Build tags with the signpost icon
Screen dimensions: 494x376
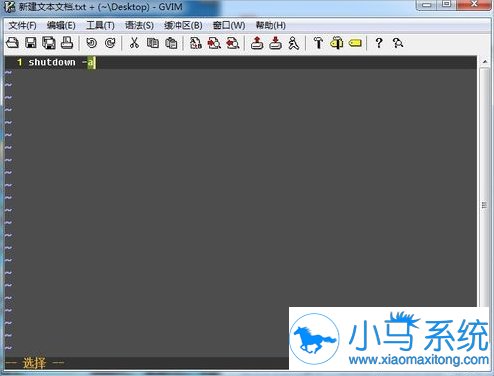click(337, 43)
